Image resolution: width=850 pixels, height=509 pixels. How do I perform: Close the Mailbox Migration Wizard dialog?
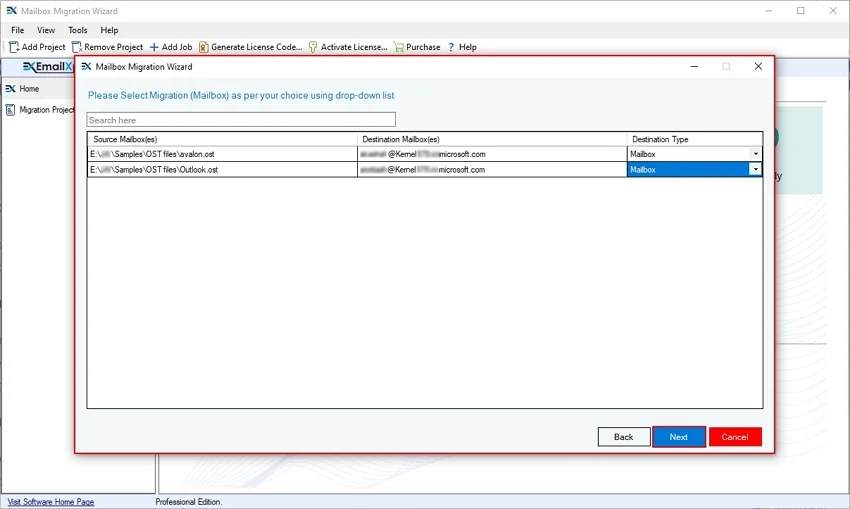[x=758, y=66]
